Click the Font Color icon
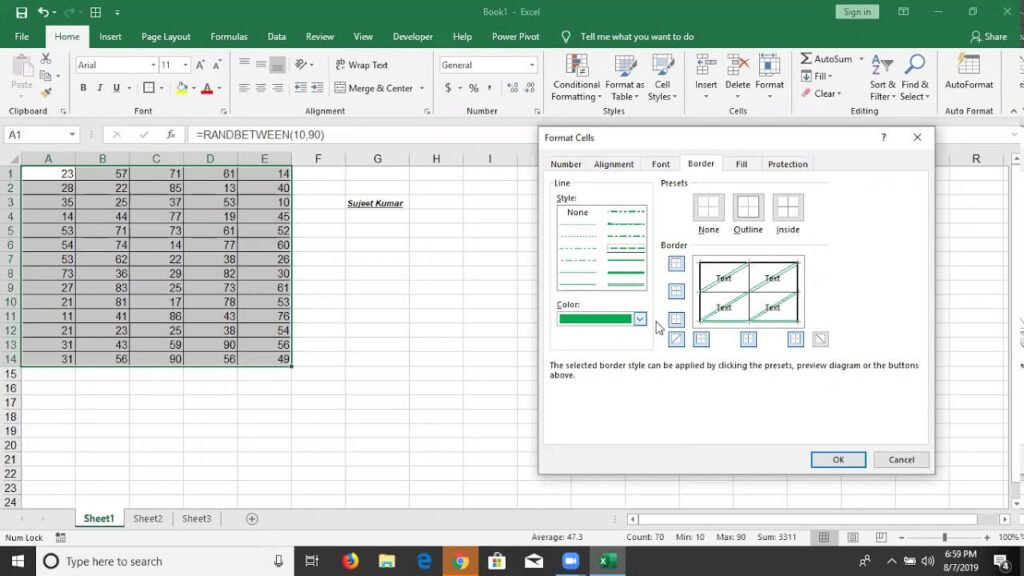The image size is (1024, 576). [x=207, y=88]
